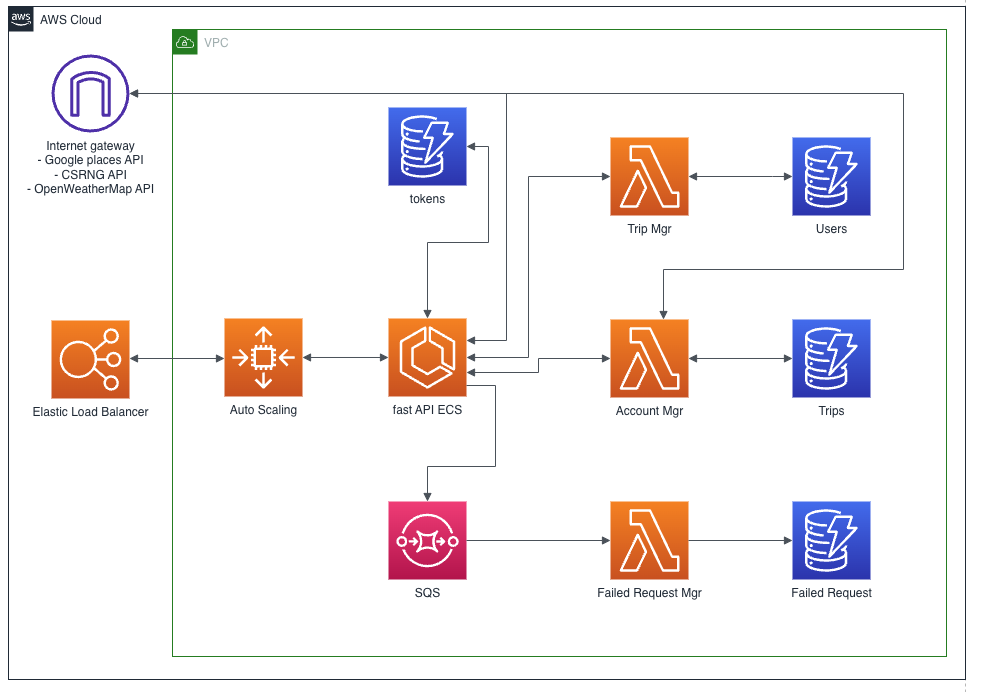Select the 'Failed Request' database label
The image size is (981, 692).
831,593
